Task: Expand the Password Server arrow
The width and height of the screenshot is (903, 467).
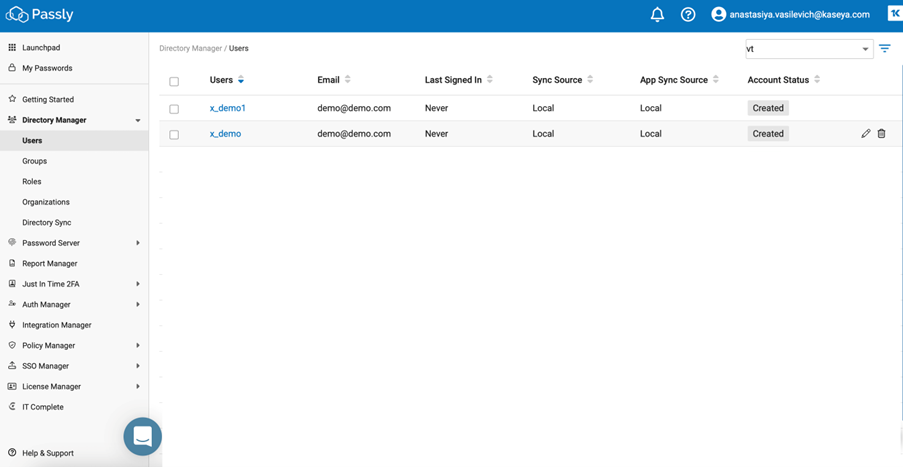Action: click(x=138, y=243)
